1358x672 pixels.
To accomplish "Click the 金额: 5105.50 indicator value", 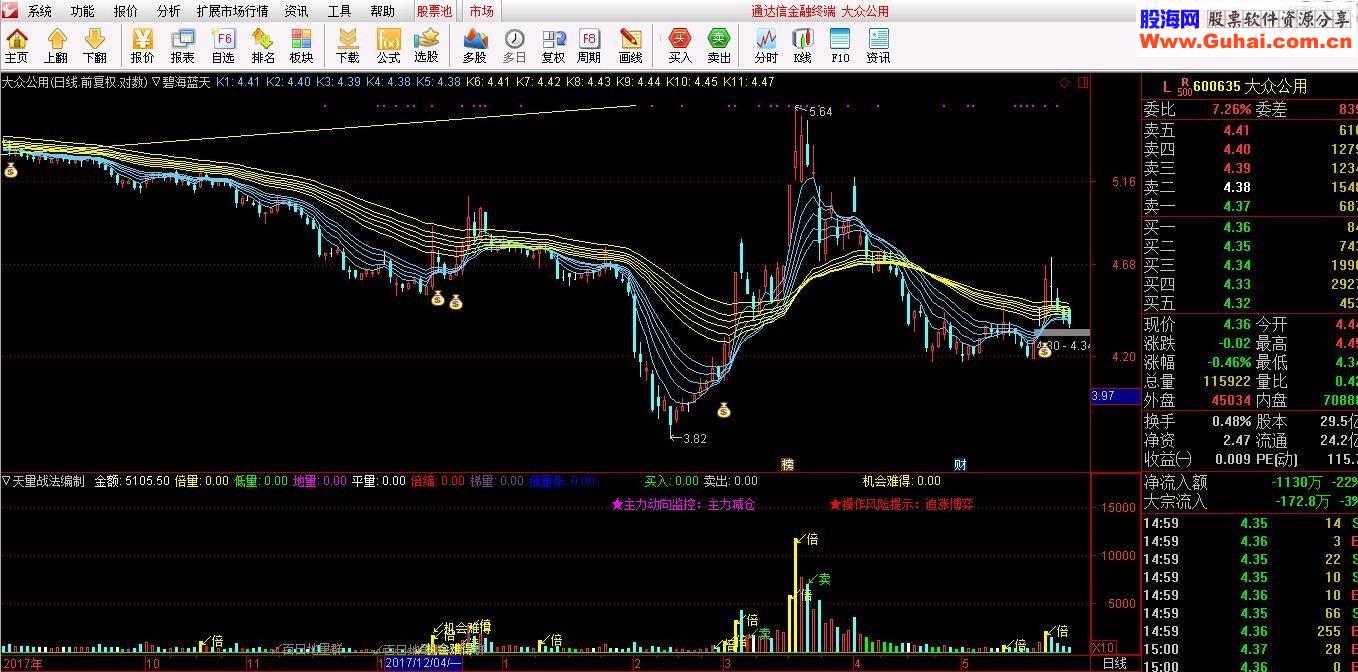I will pos(133,481).
